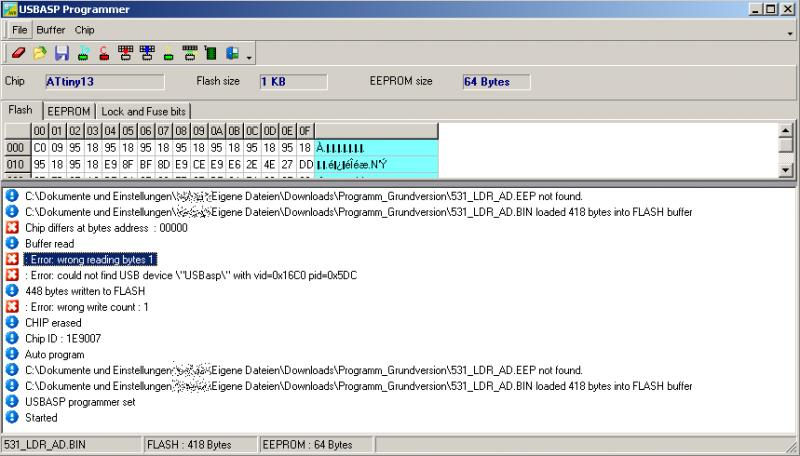Screen dimensions: 800x456
Task: Click the yellow-topped green chip icon
Action: 168,53
